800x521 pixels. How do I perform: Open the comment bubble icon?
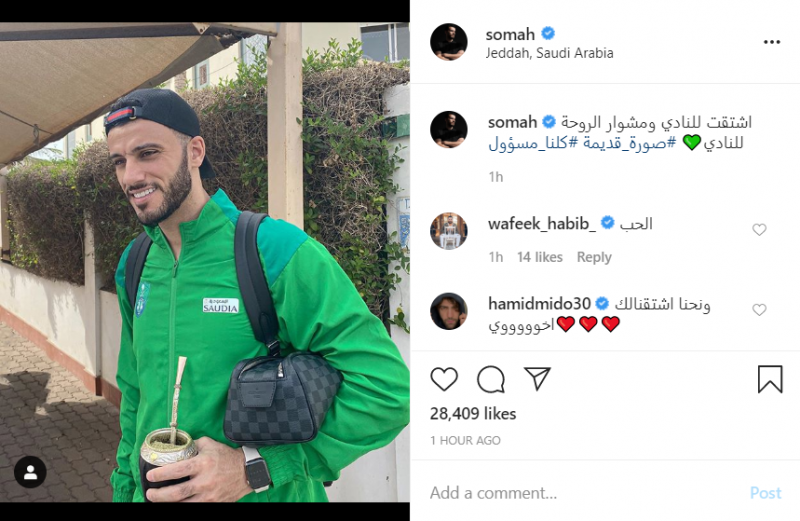(x=491, y=379)
